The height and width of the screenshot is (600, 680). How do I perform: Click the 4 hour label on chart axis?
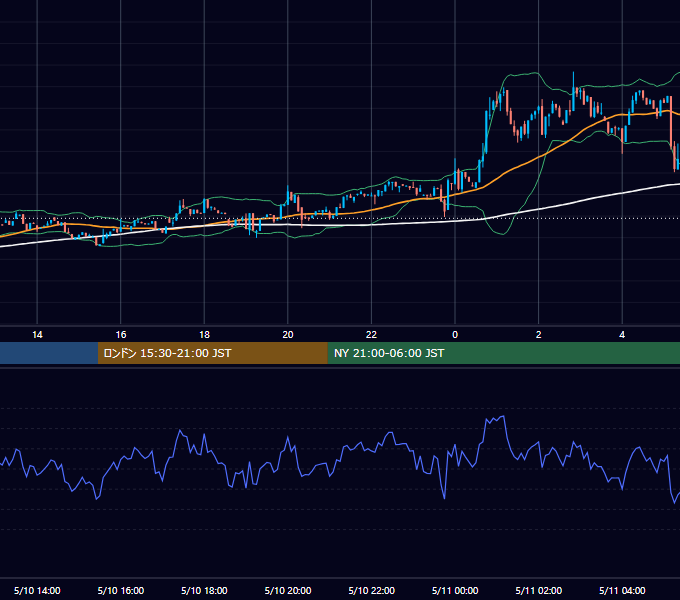(622, 335)
